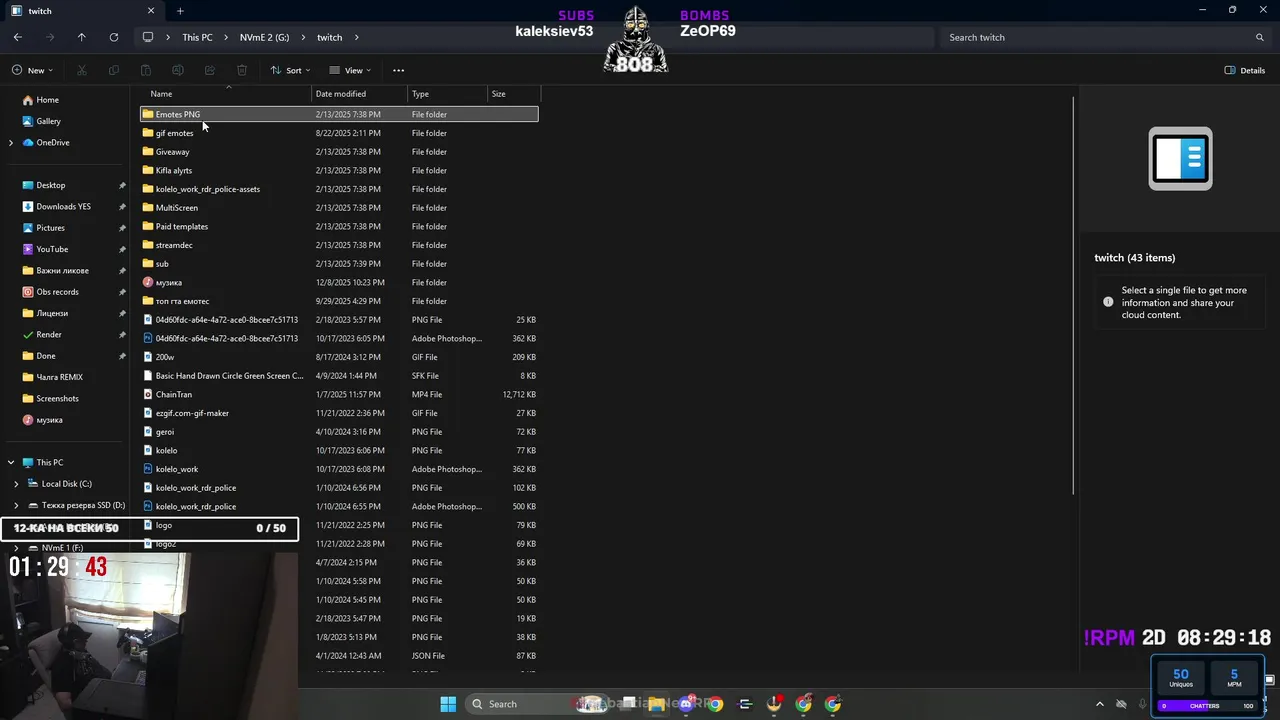Click the Share icon in the toolbar
The height and width of the screenshot is (720, 1280).
[210, 70]
